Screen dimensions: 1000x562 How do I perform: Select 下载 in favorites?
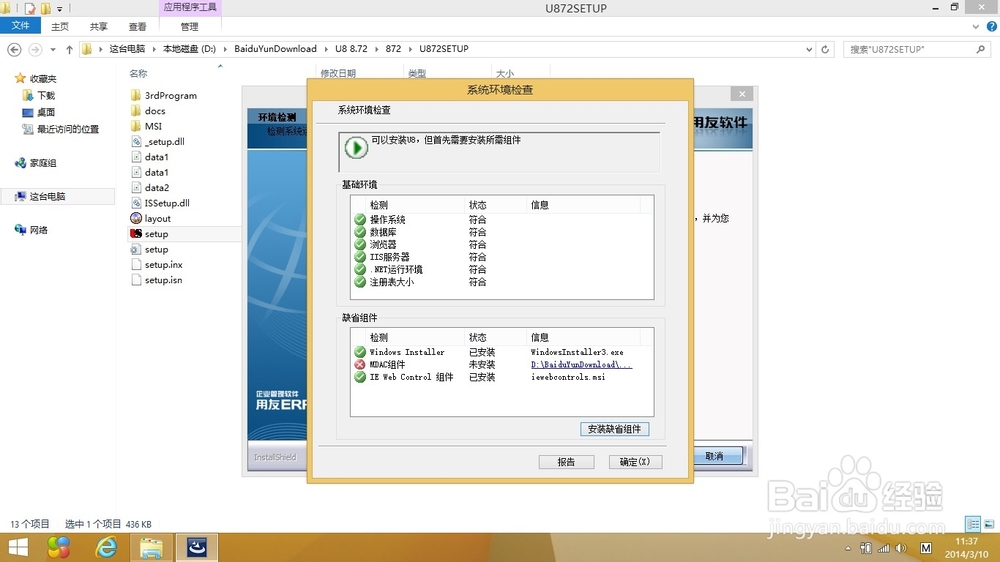(x=46, y=95)
